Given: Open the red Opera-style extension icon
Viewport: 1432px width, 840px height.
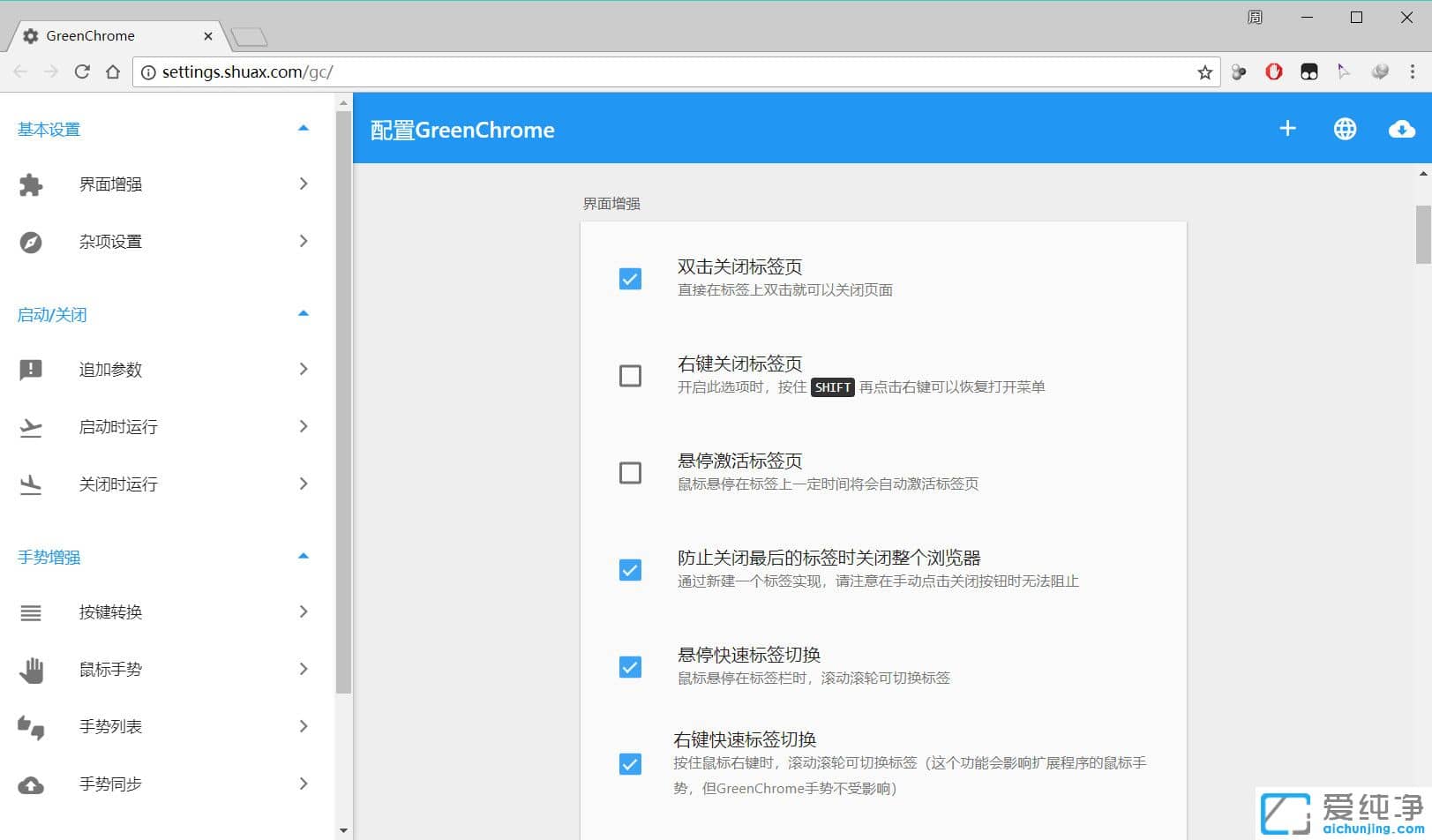Looking at the screenshot, I should 1273,71.
